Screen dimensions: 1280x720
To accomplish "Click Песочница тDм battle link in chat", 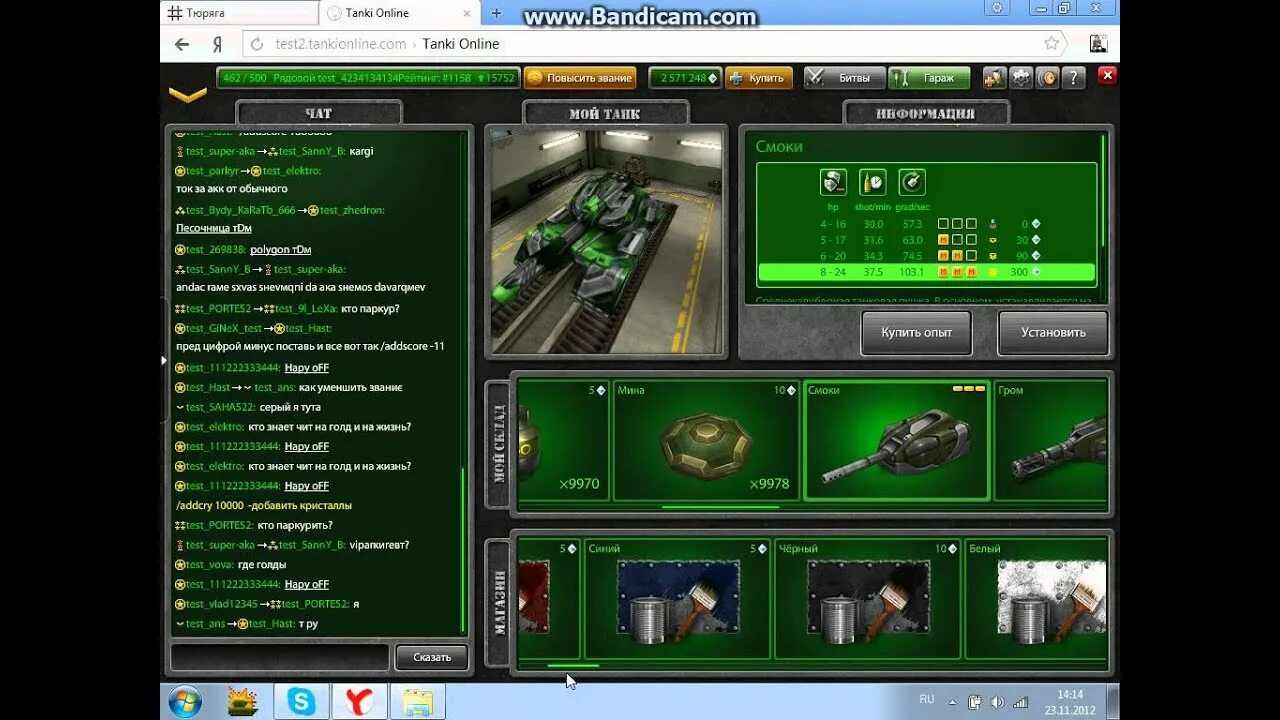I will tap(214, 229).
